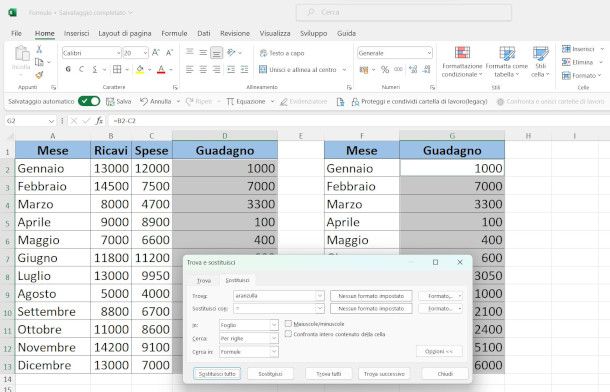
Task: Toggle underline (S) formatting
Action: [x=95, y=70]
